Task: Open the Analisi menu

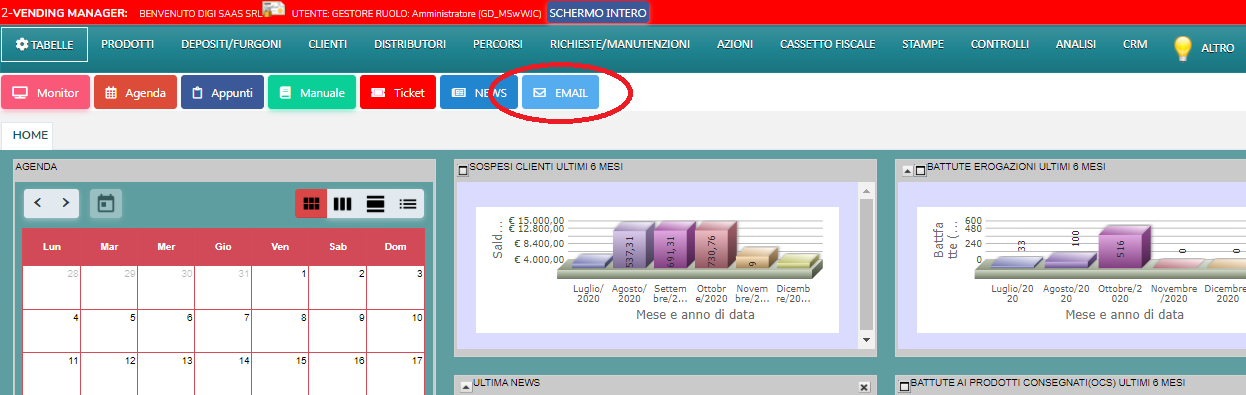Action: [x=1076, y=45]
